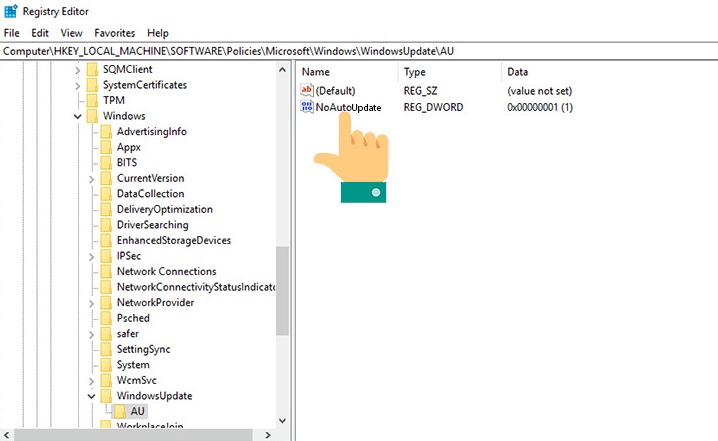Click the Psched folder icon
The height and width of the screenshot is (441, 718).
pyautogui.click(x=106, y=318)
